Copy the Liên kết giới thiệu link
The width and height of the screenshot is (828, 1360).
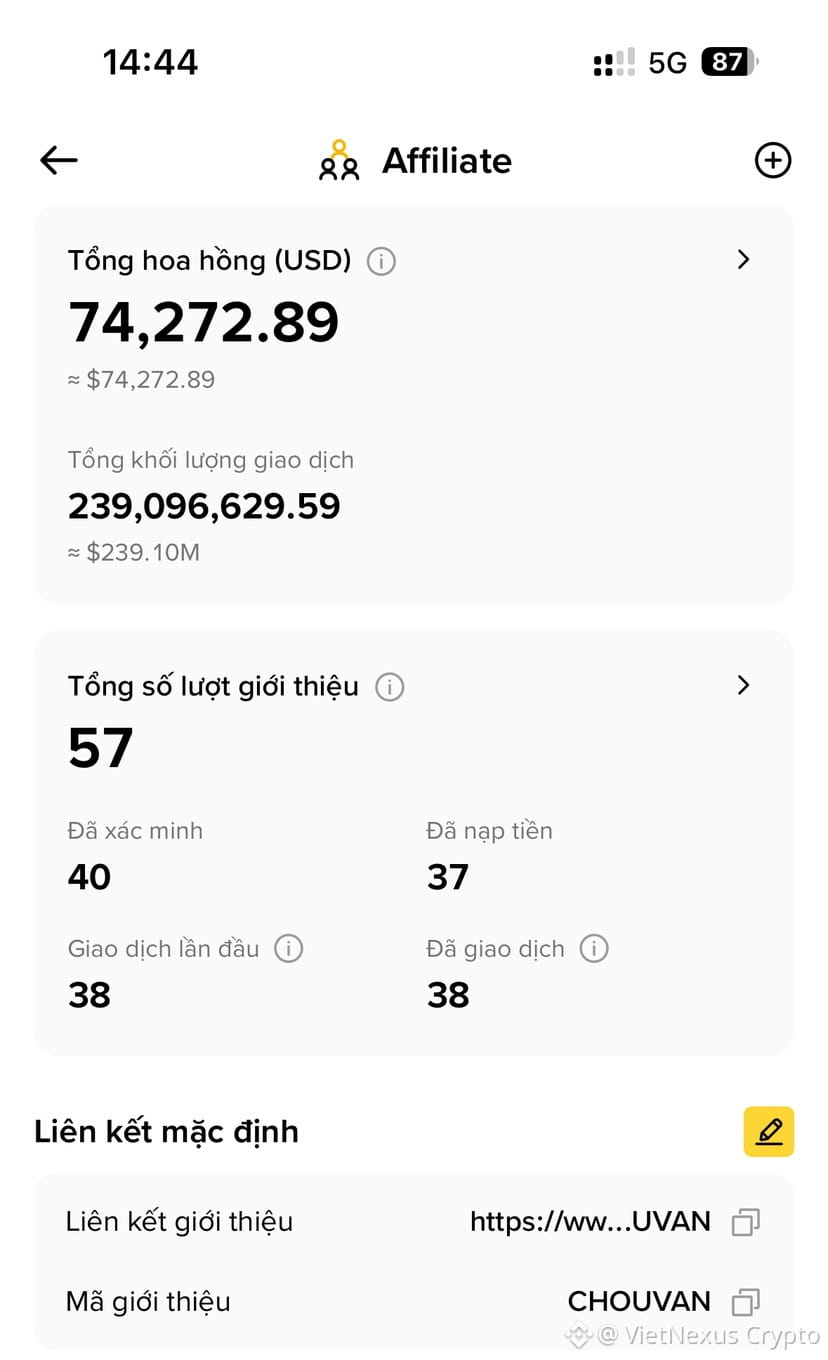(746, 1222)
